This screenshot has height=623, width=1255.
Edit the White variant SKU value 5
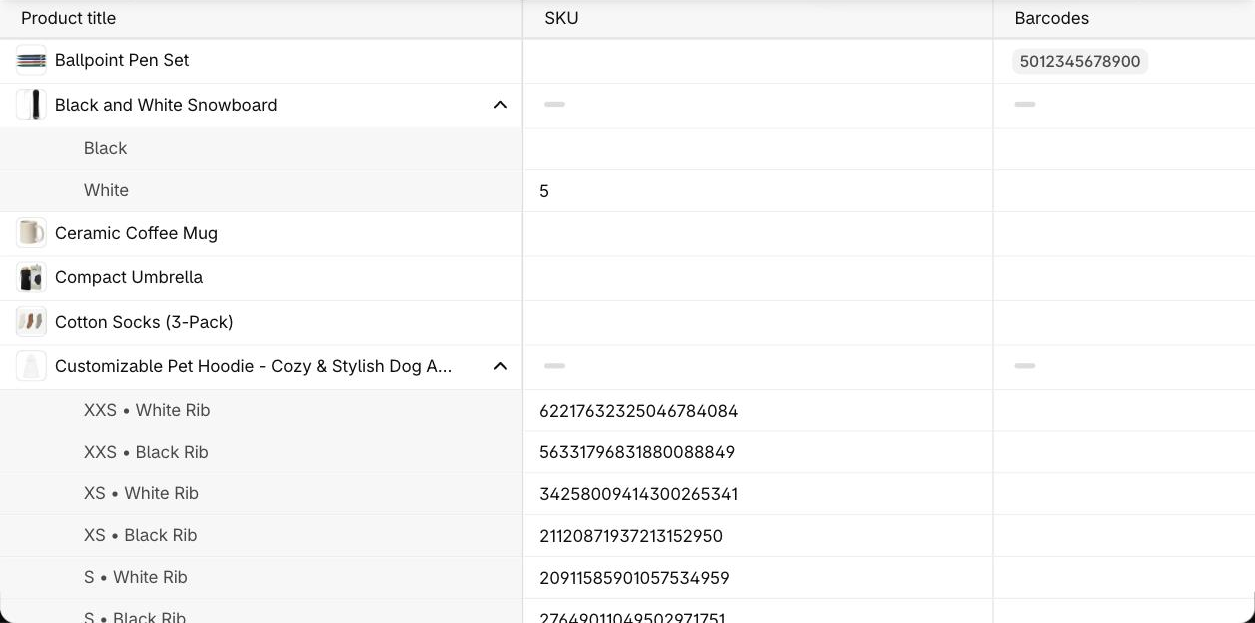tap(758, 190)
